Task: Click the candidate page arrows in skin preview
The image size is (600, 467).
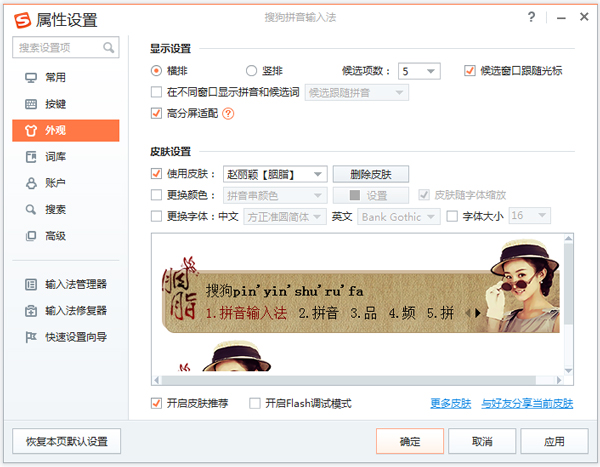Action: click(x=473, y=313)
